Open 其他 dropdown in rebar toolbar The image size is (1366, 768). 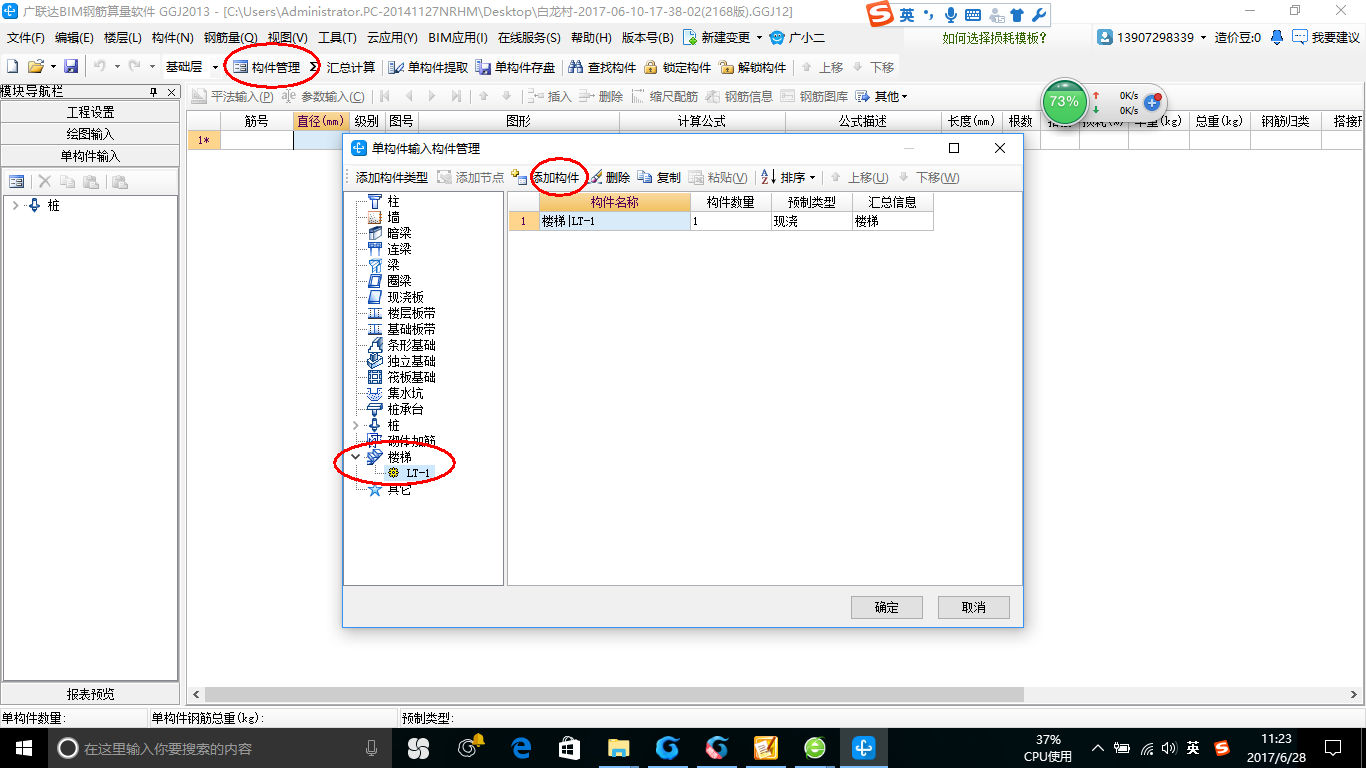pos(882,96)
